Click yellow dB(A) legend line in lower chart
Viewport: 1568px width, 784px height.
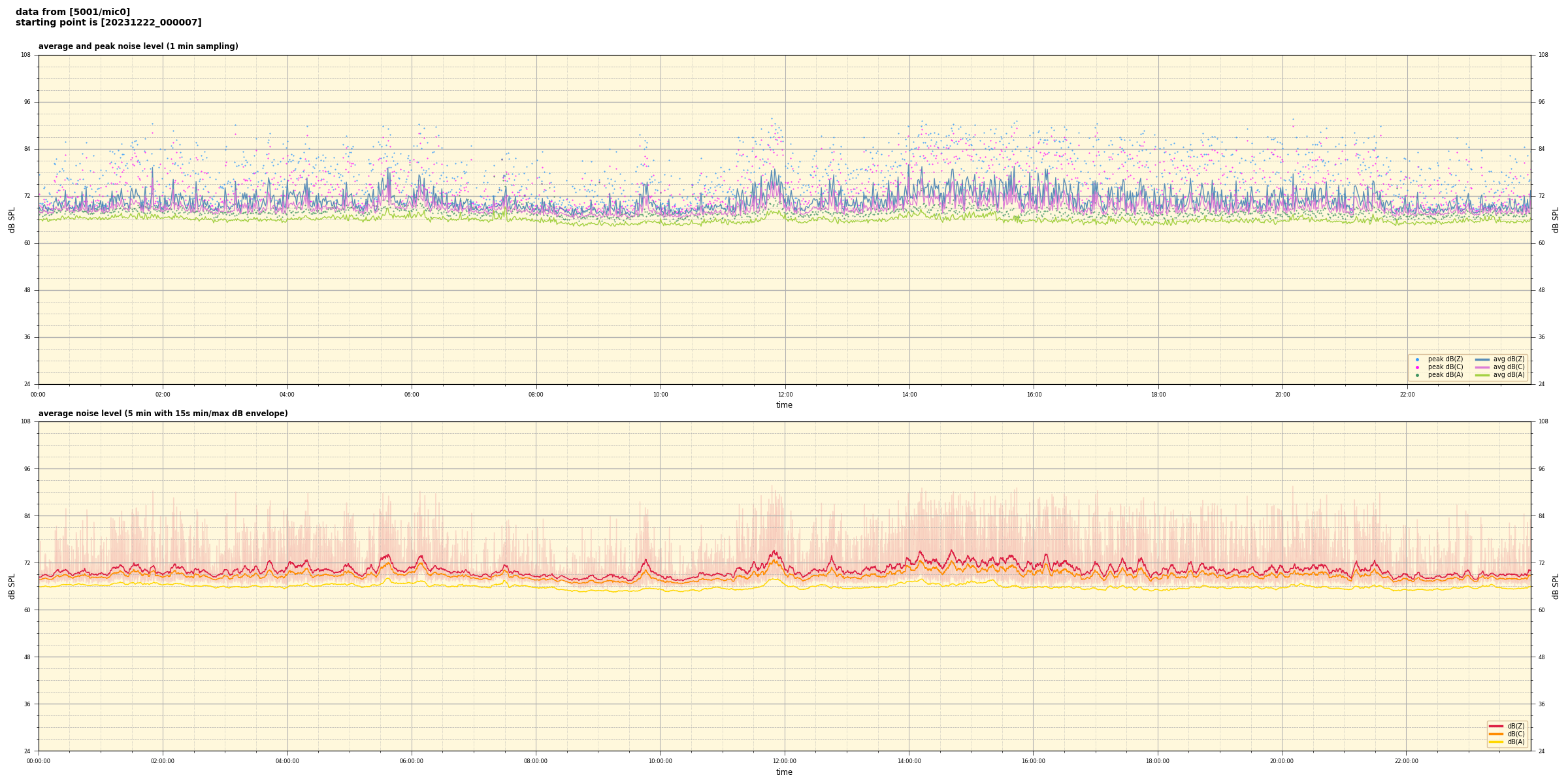pos(1496,742)
